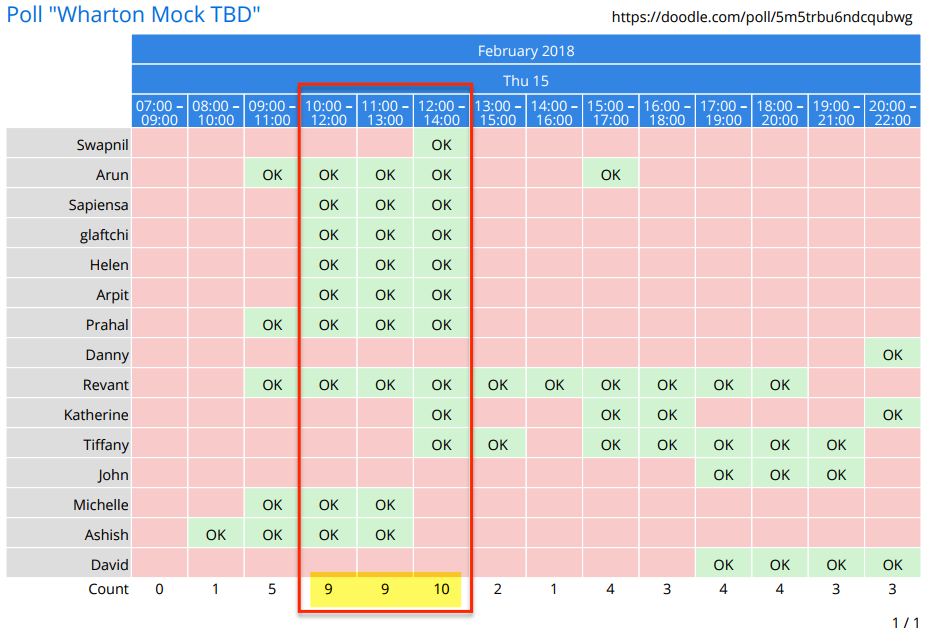This screenshot has width=928, height=637.
Task: Click the 12:00 – 14:00 time slot header
Action: coord(441,113)
